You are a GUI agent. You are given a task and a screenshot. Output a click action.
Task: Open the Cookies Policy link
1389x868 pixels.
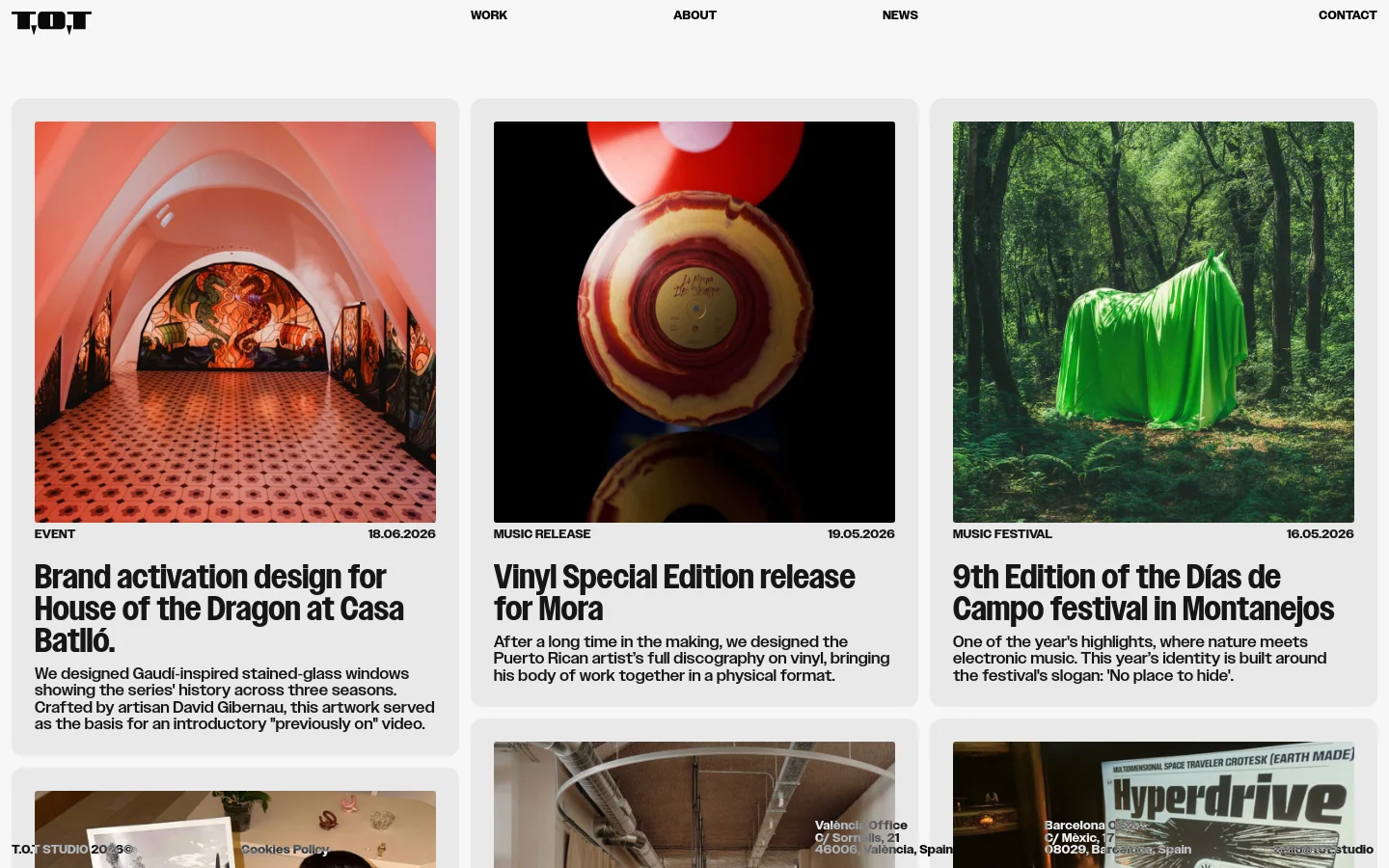coord(285,849)
